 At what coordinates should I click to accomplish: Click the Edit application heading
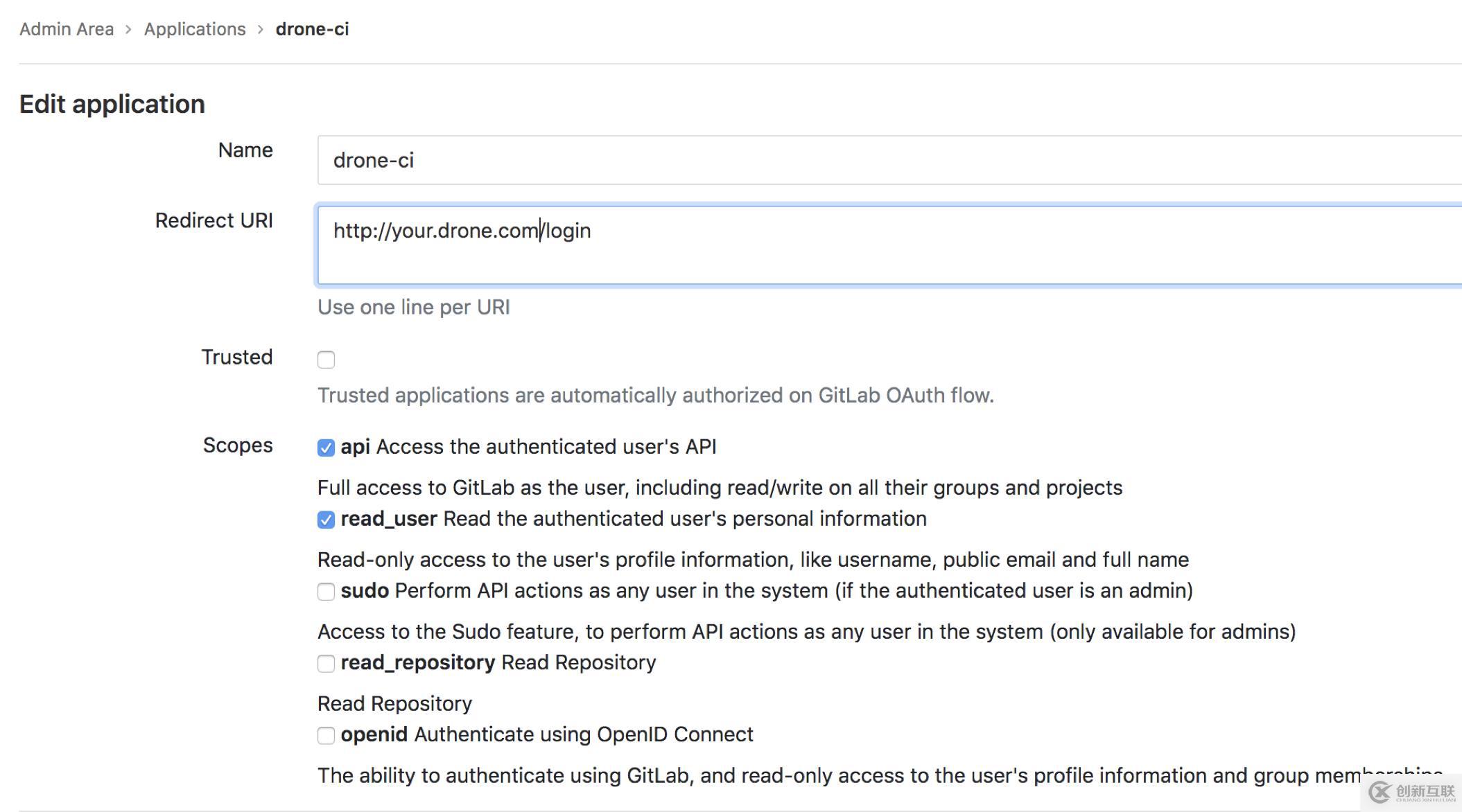click(x=112, y=103)
